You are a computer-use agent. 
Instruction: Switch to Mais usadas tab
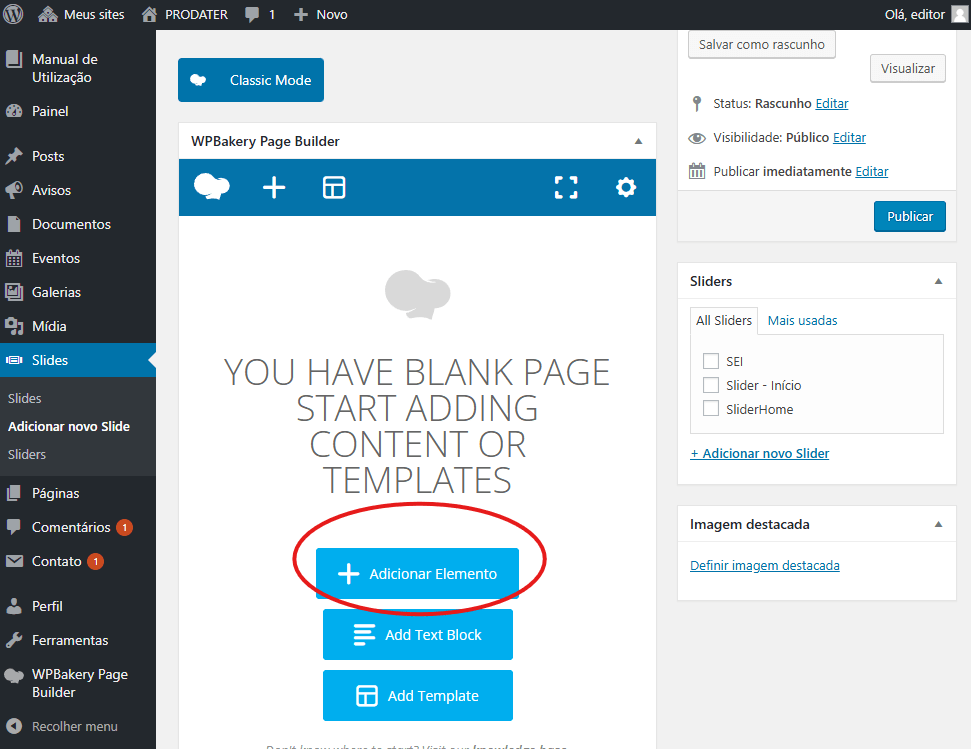click(803, 321)
